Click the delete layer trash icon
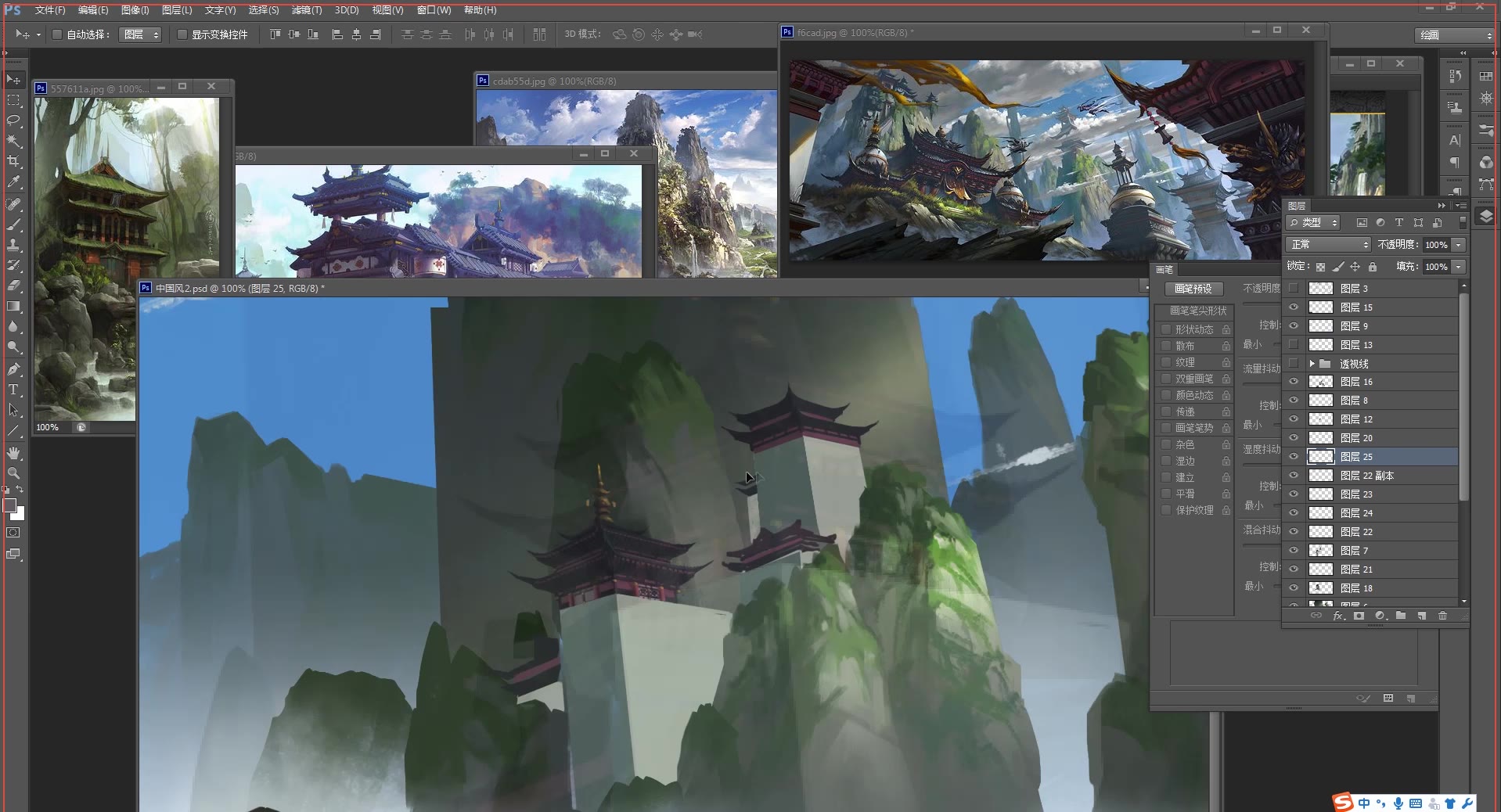The height and width of the screenshot is (812, 1501). (1442, 616)
